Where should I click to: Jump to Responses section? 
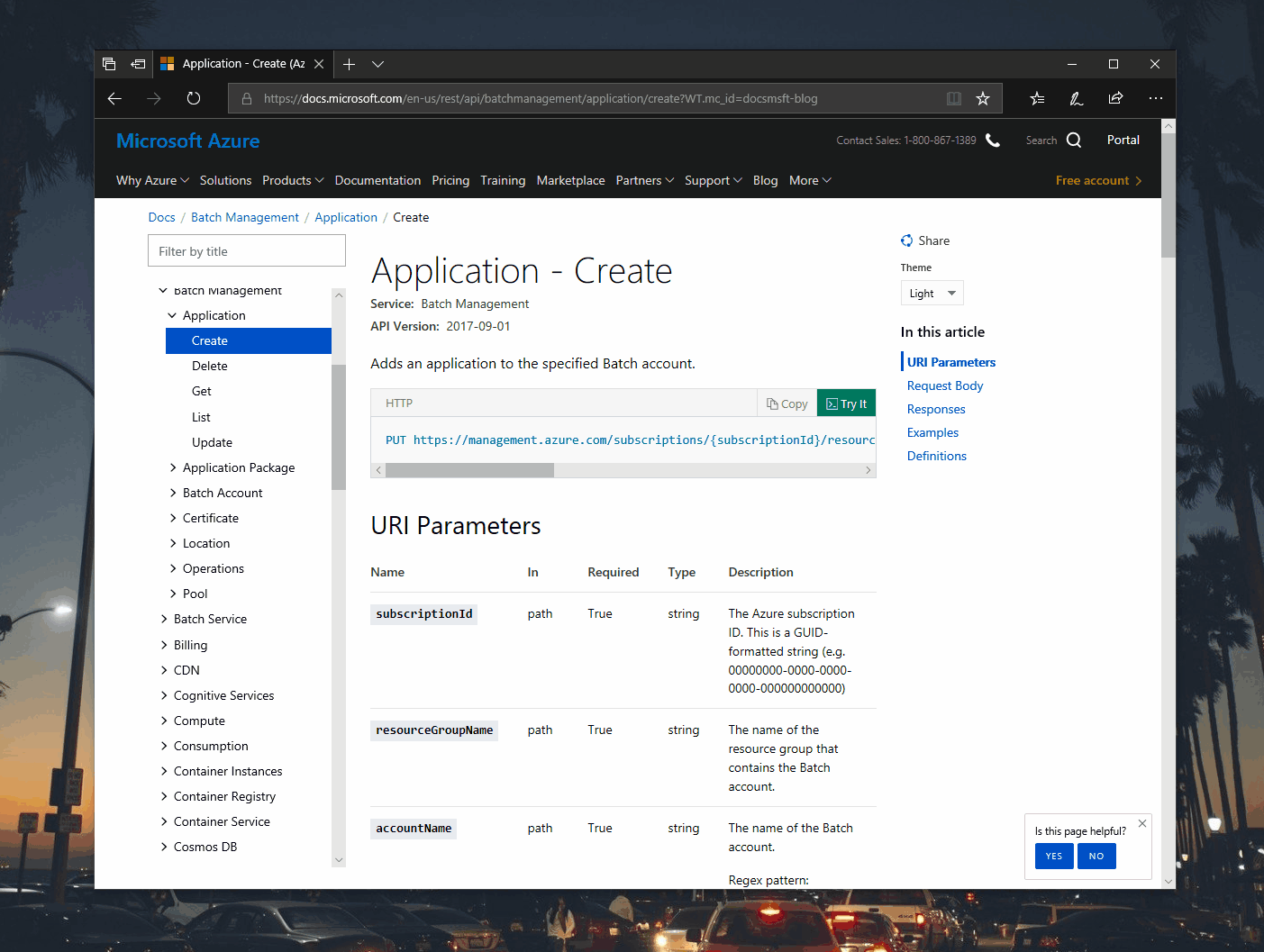tap(936, 410)
